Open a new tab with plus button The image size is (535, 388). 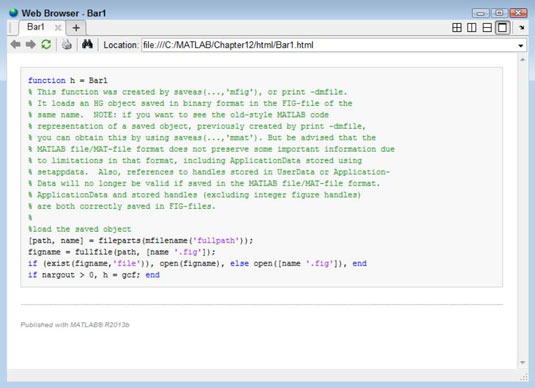pyautogui.click(x=76, y=28)
